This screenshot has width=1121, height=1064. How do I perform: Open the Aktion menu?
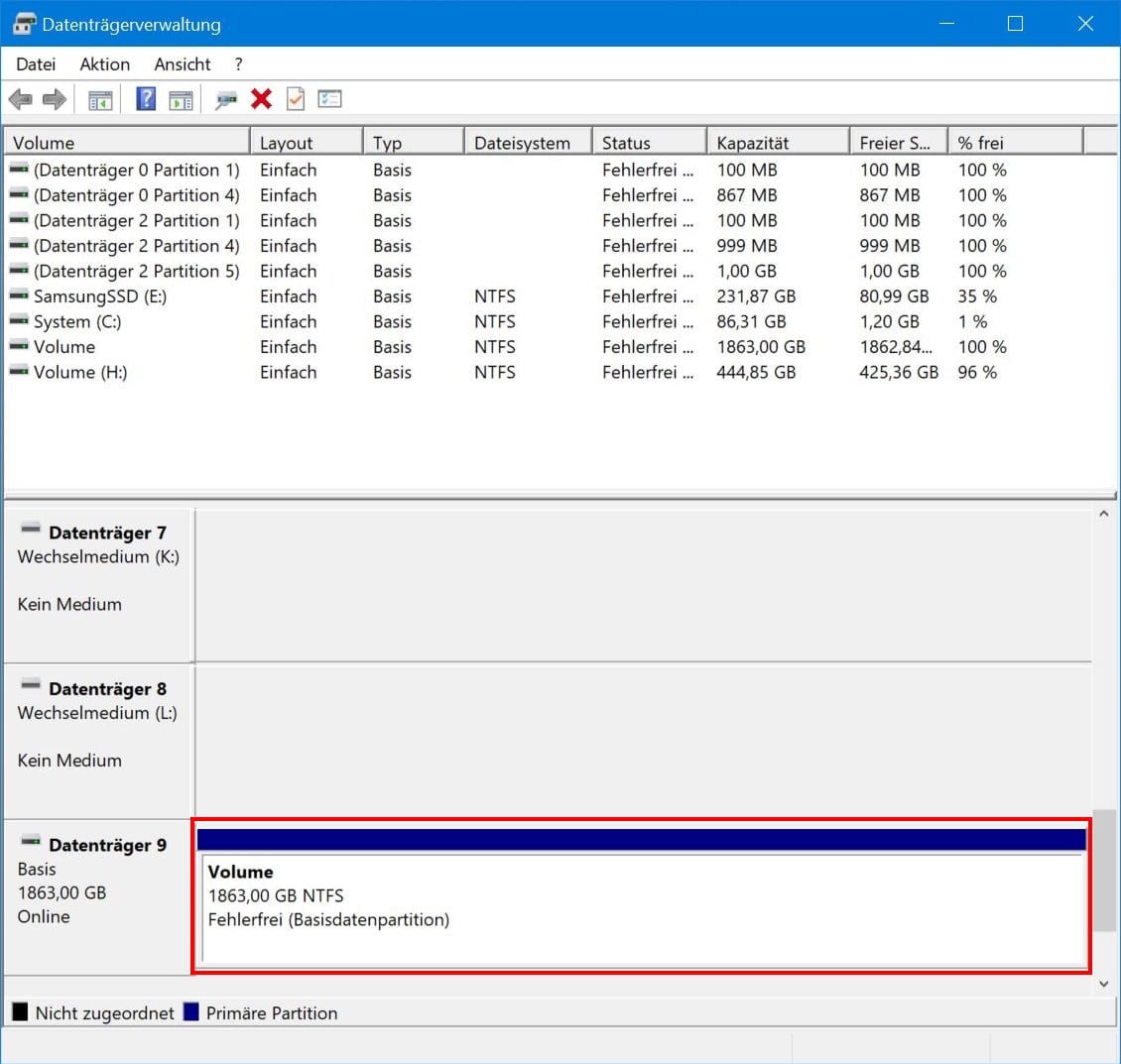pos(104,64)
